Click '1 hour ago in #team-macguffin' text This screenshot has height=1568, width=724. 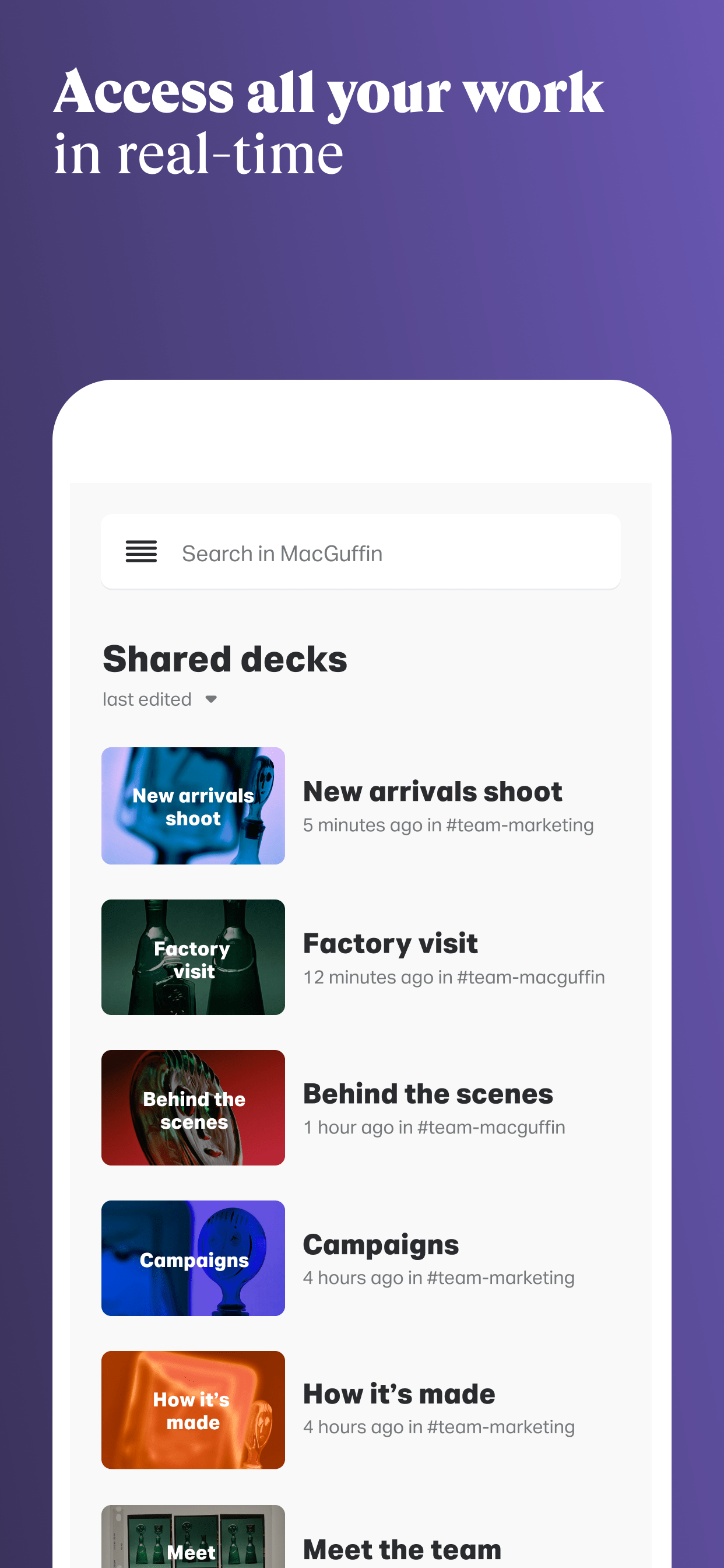434,1128
